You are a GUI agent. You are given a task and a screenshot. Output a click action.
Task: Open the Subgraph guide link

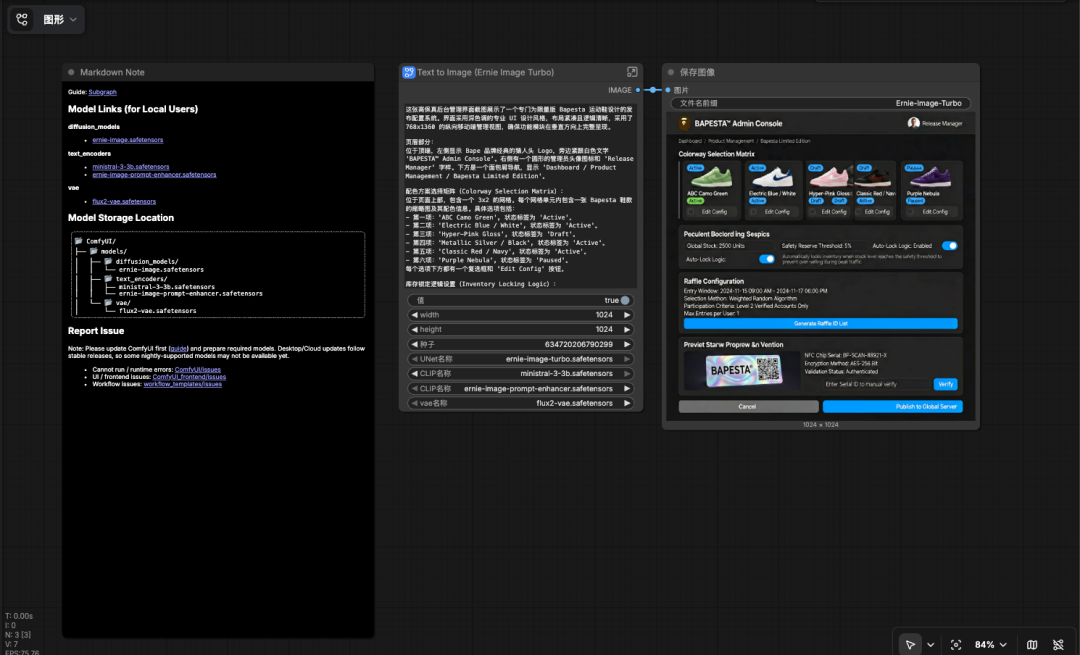tap(102, 92)
